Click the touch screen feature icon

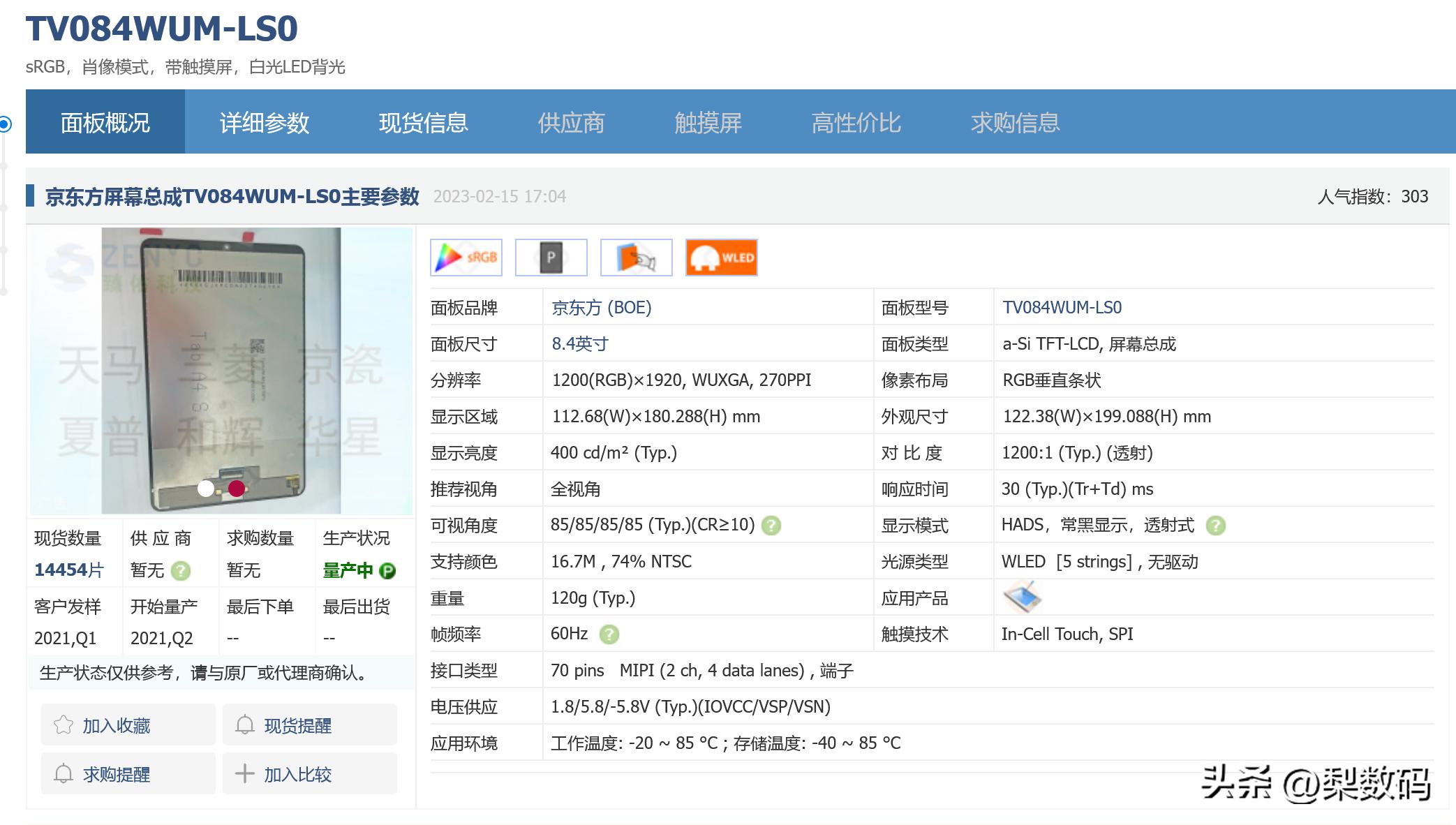(636, 258)
